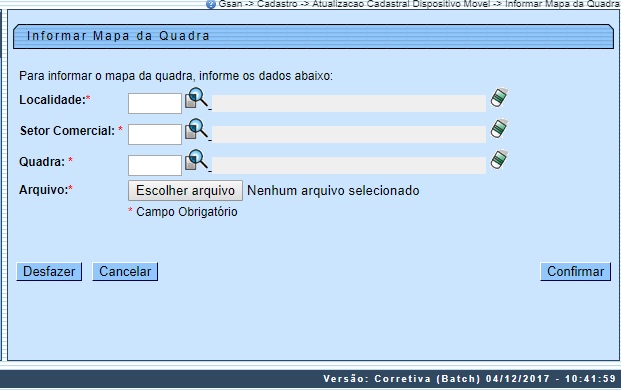This screenshot has height=390, width=621.
Task: Select the Quadra description gray field
Action: 349,165
